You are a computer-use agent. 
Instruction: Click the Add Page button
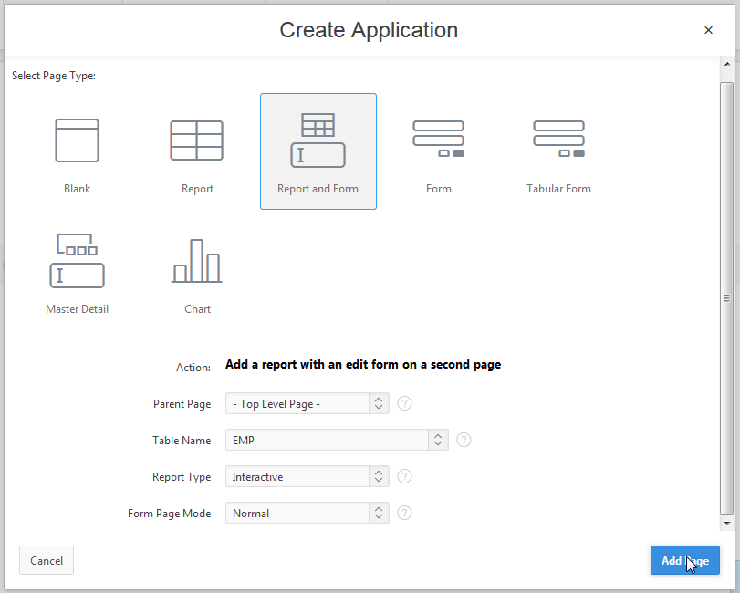(x=685, y=560)
